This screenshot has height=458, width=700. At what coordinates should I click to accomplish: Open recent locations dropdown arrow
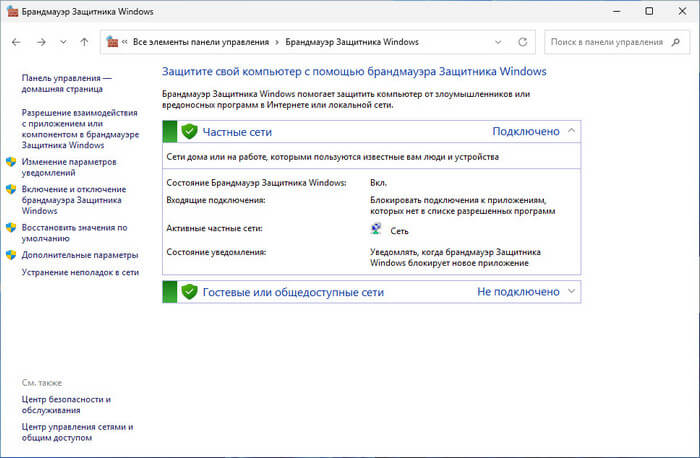click(x=63, y=42)
